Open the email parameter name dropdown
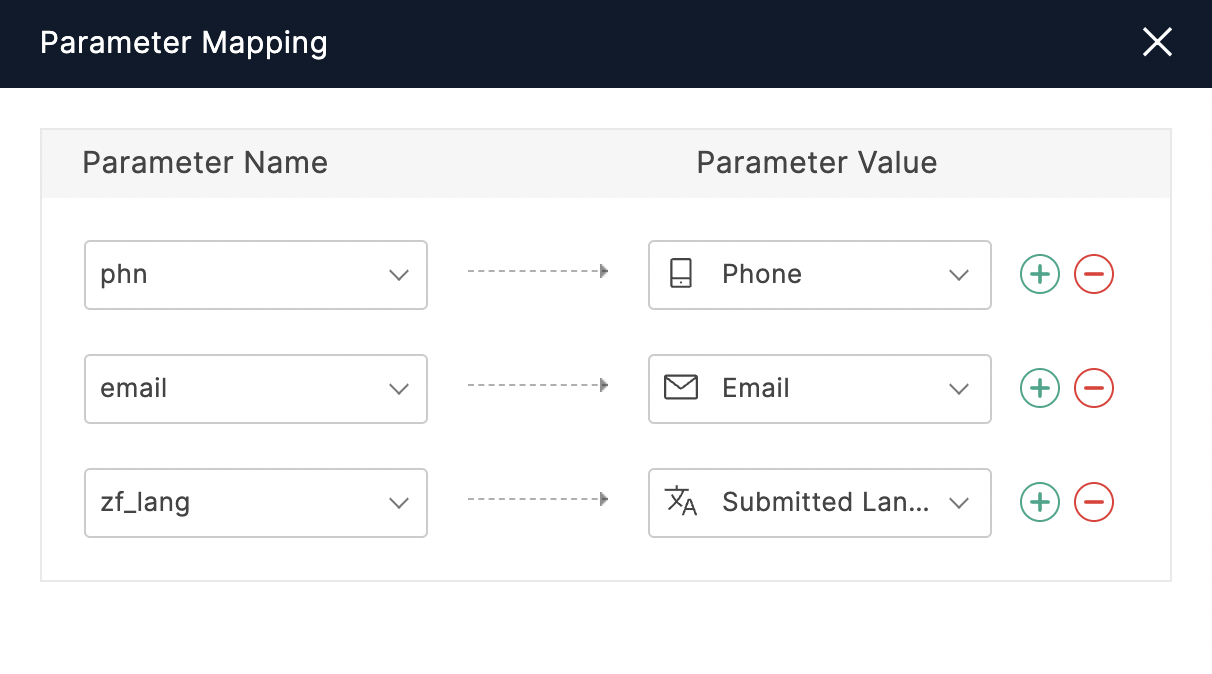Viewport: 1212px width, 674px height. point(256,388)
